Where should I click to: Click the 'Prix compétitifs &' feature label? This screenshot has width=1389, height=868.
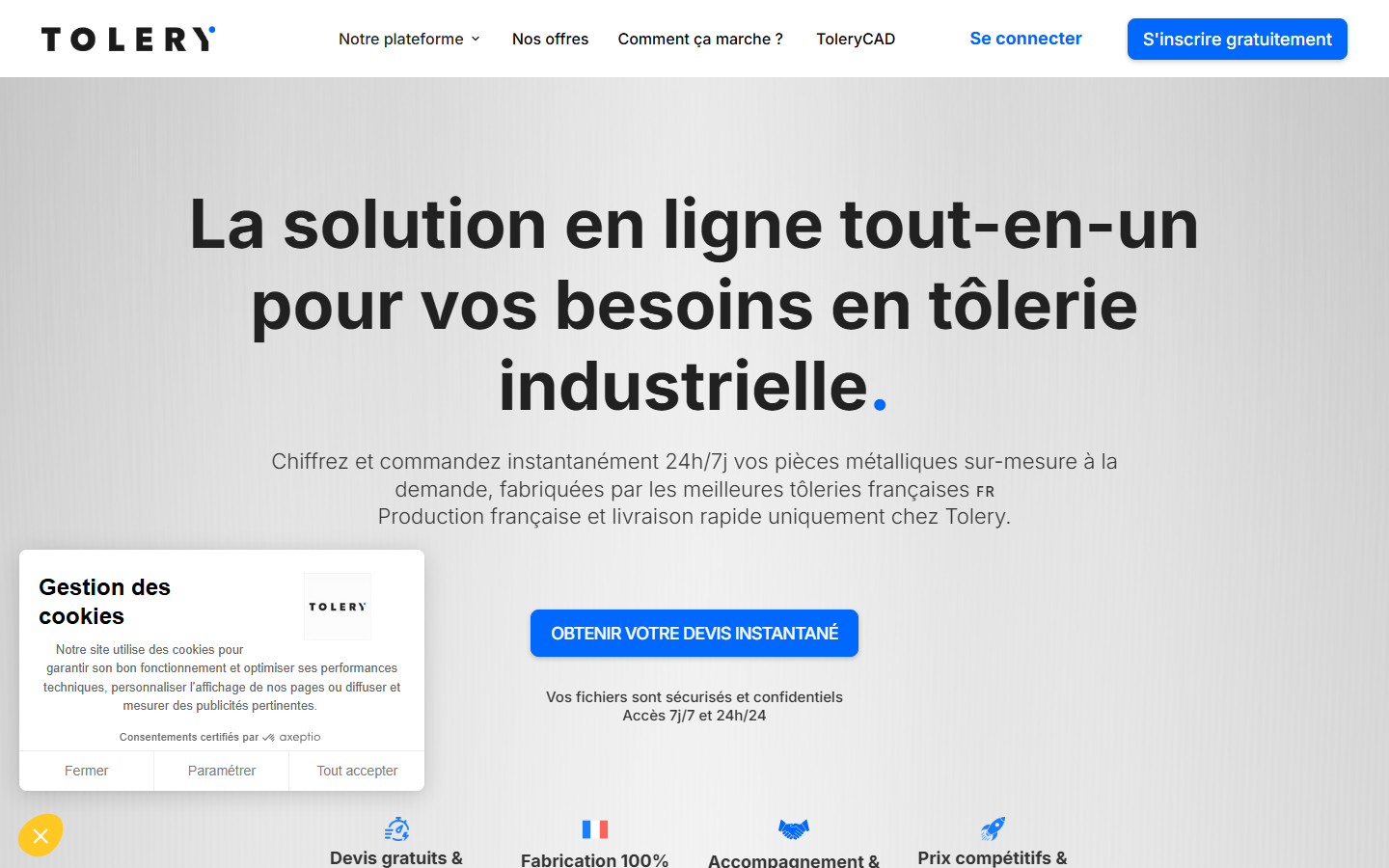point(993,858)
